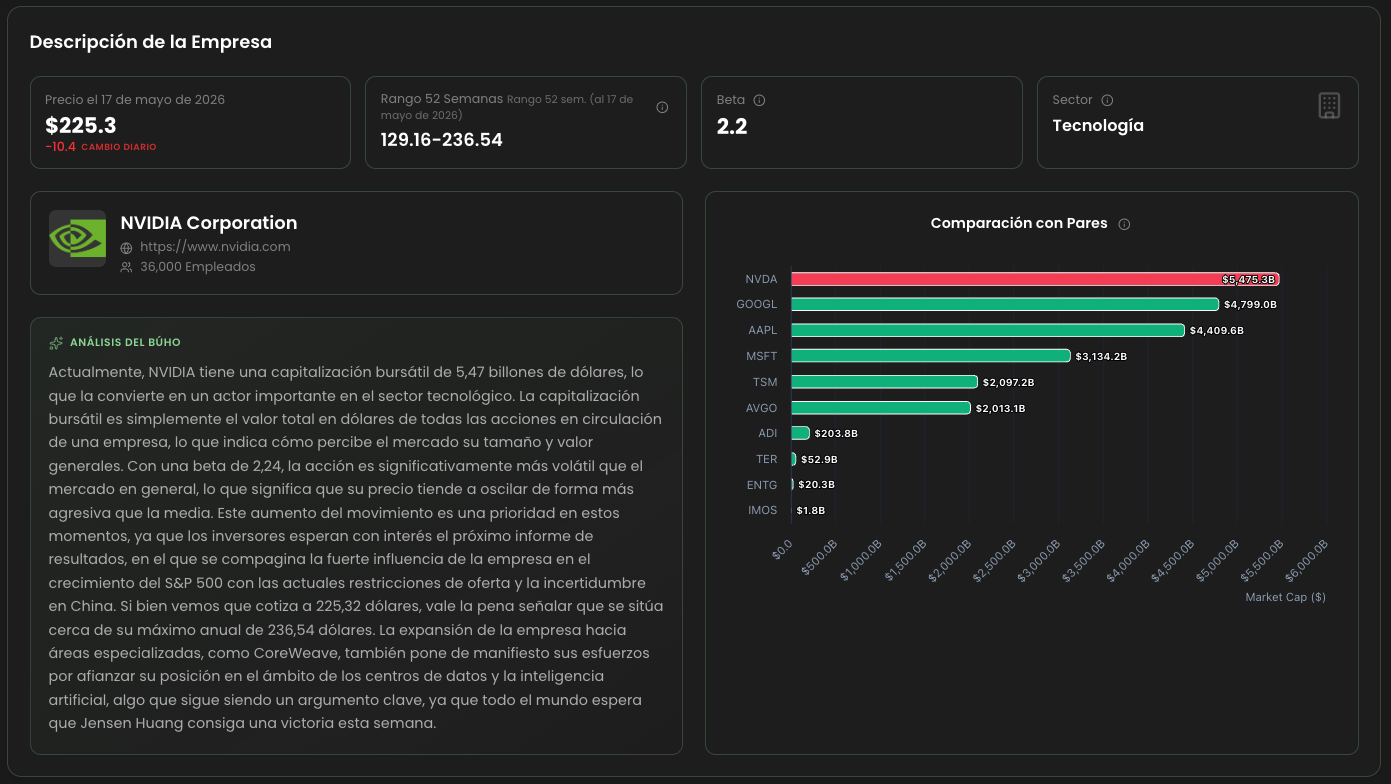Viewport: 1391px width, 784px height.
Task: Click the $5,475.3B value label
Action: coord(1248,280)
